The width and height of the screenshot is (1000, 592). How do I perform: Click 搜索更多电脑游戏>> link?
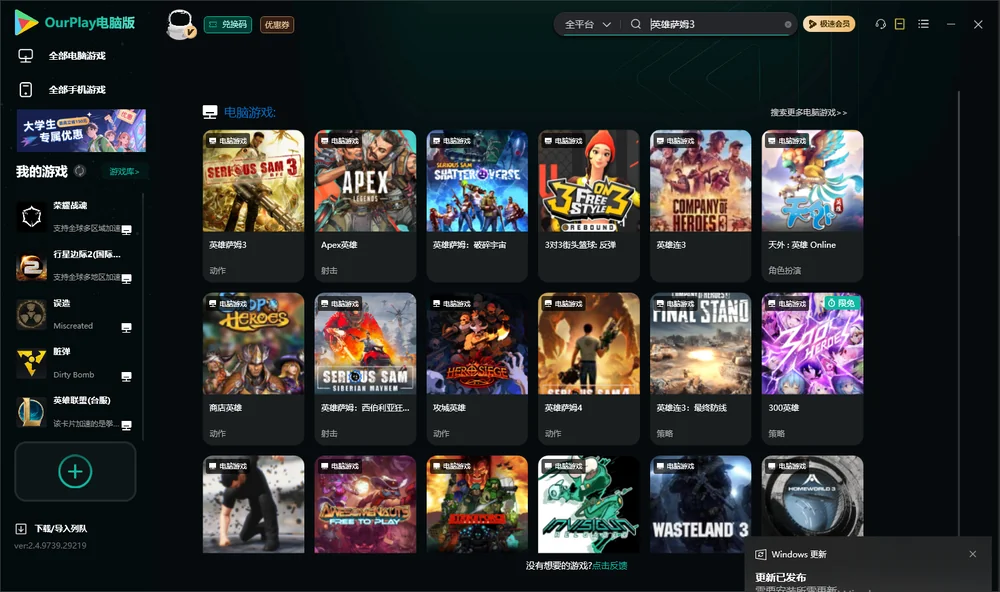[809, 112]
